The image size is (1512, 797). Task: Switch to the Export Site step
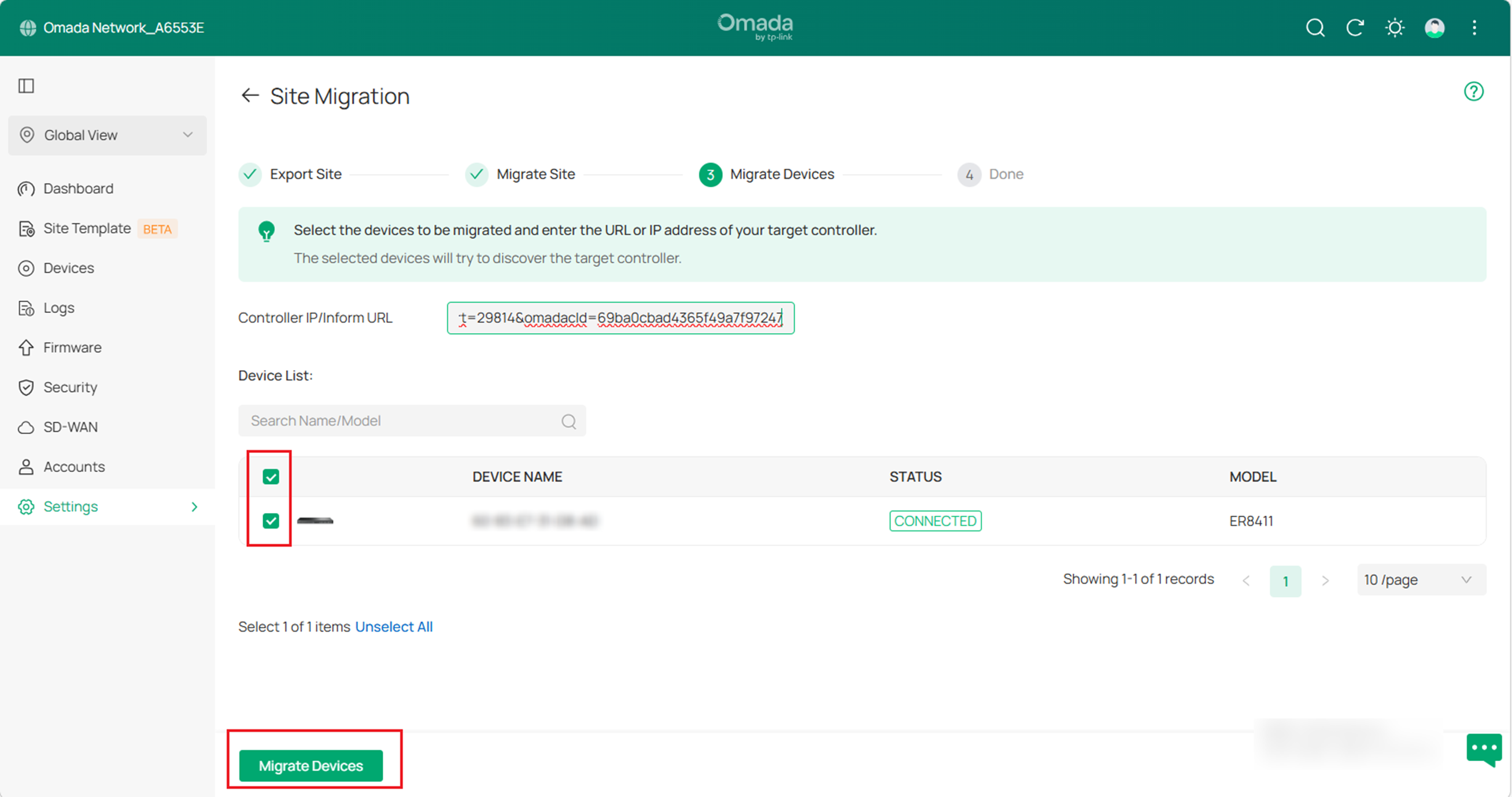point(305,174)
